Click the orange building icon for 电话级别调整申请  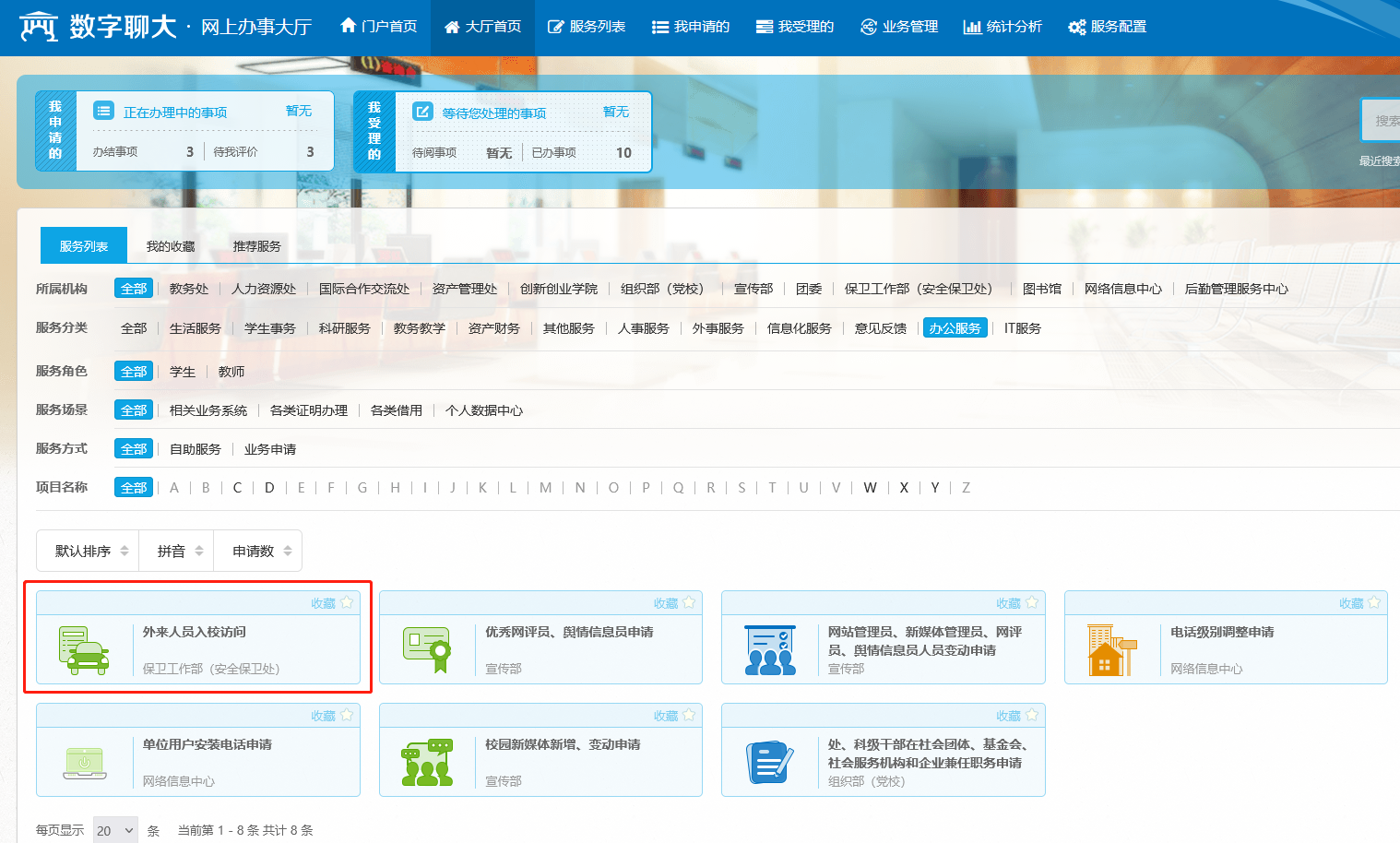[1111, 650]
